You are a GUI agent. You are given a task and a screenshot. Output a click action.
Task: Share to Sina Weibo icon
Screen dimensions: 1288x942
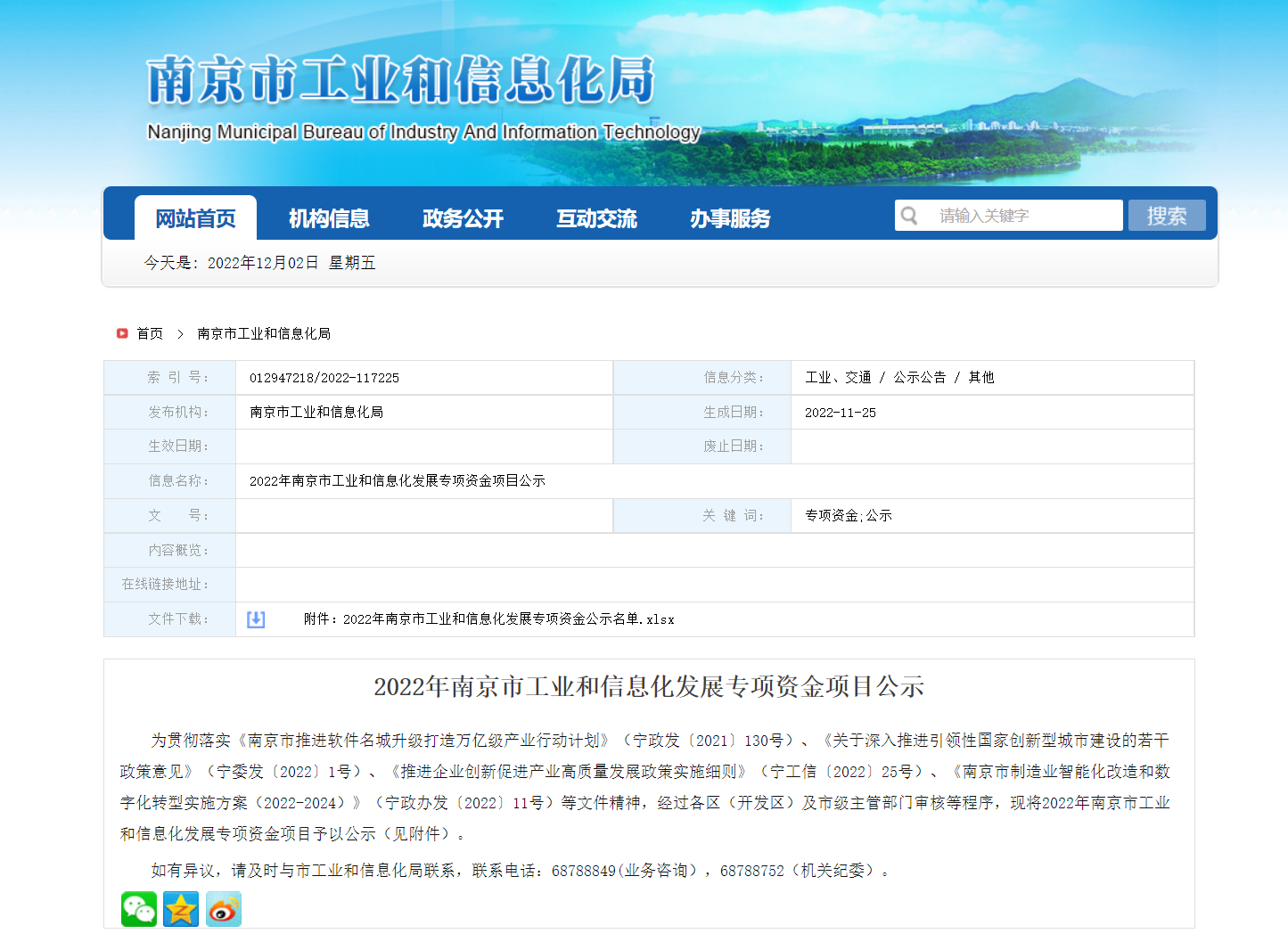tap(224, 909)
